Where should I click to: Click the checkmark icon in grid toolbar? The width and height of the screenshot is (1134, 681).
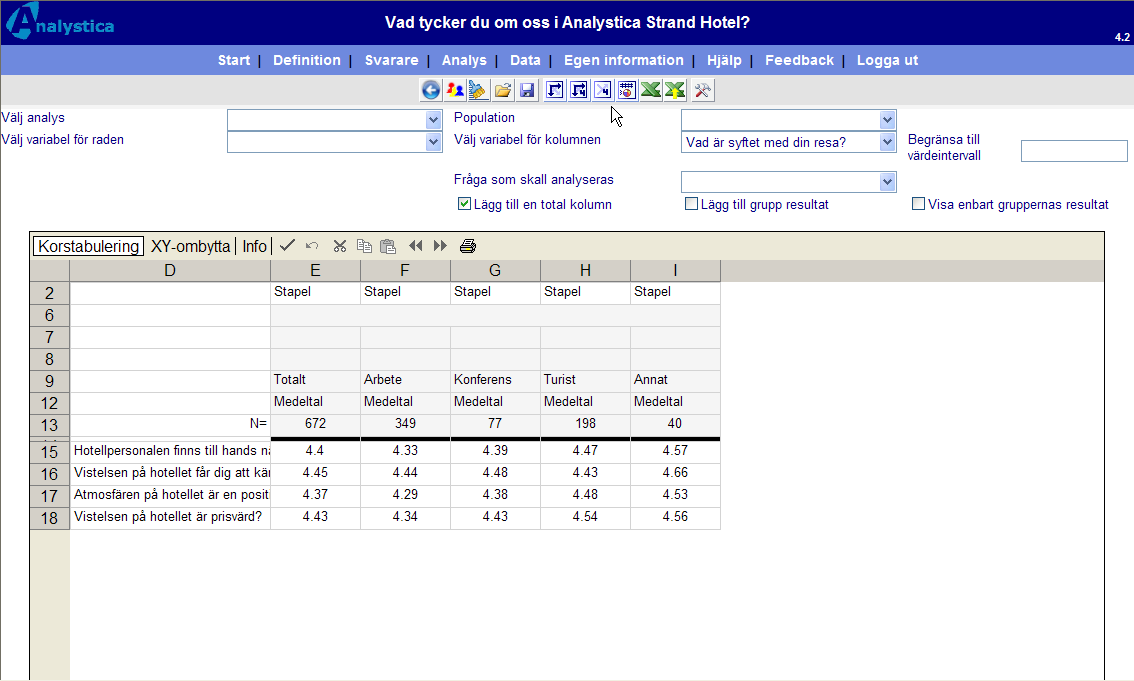pyautogui.click(x=287, y=246)
